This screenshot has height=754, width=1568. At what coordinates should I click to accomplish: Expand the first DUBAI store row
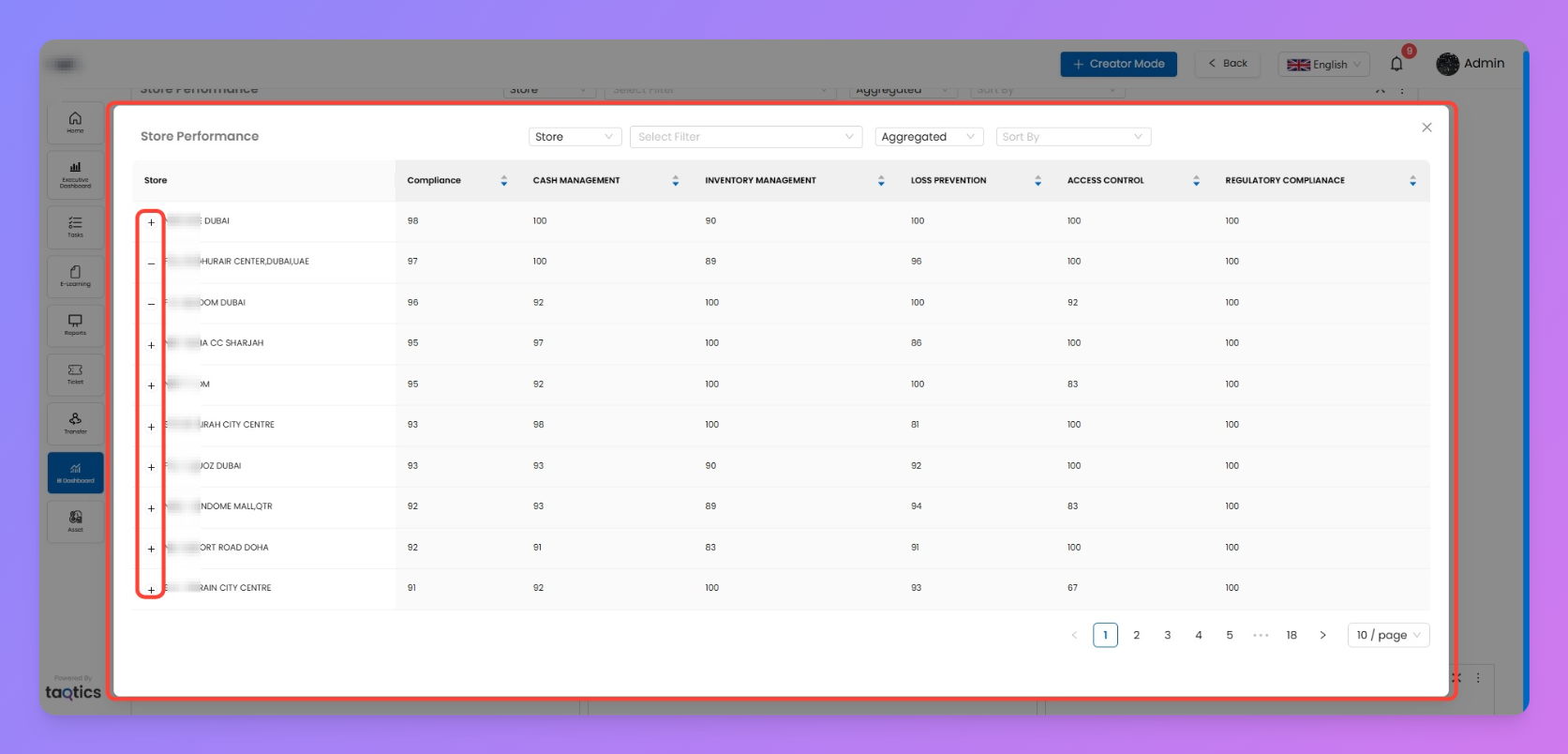tap(151, 222)
